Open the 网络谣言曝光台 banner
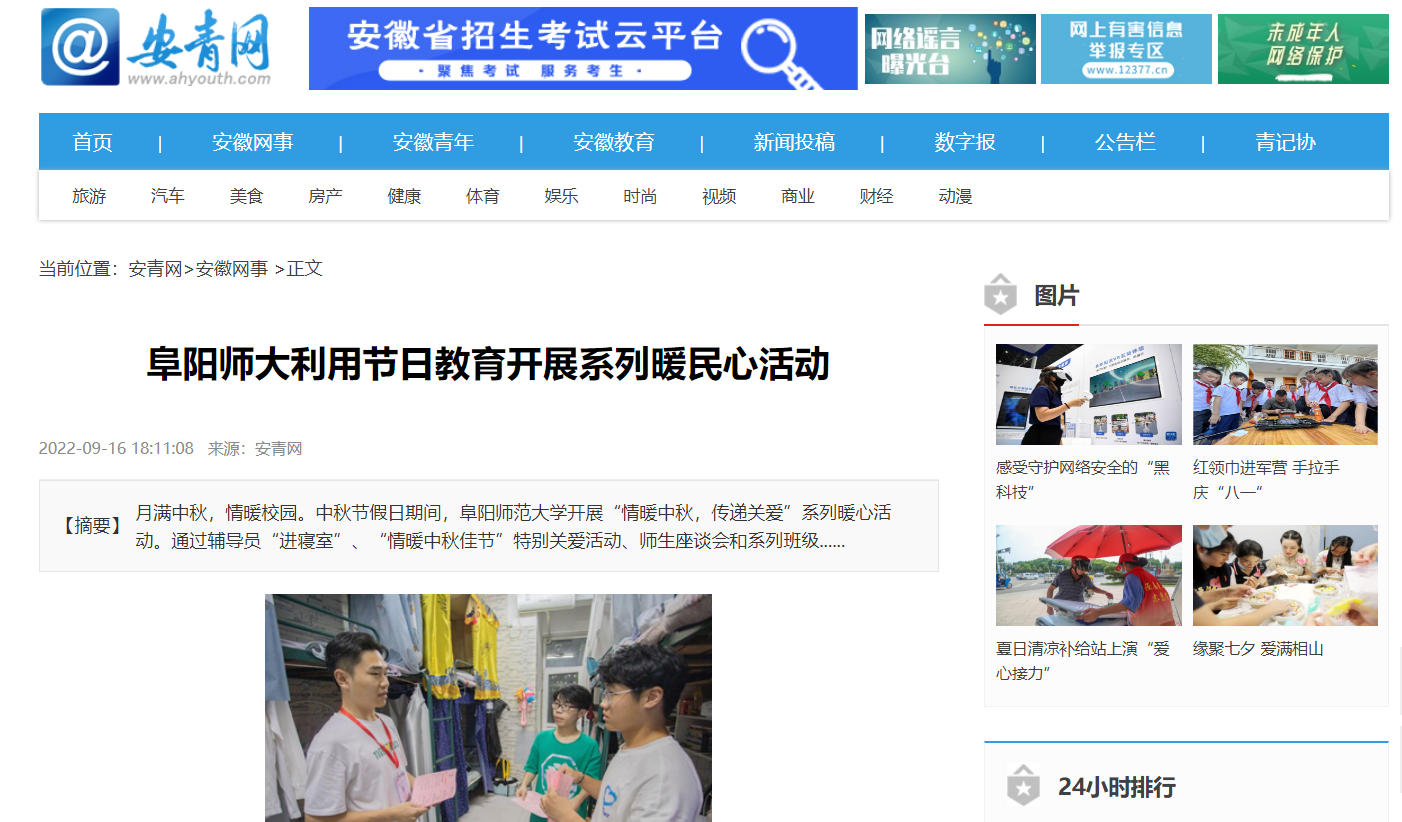 click(950, 49)
